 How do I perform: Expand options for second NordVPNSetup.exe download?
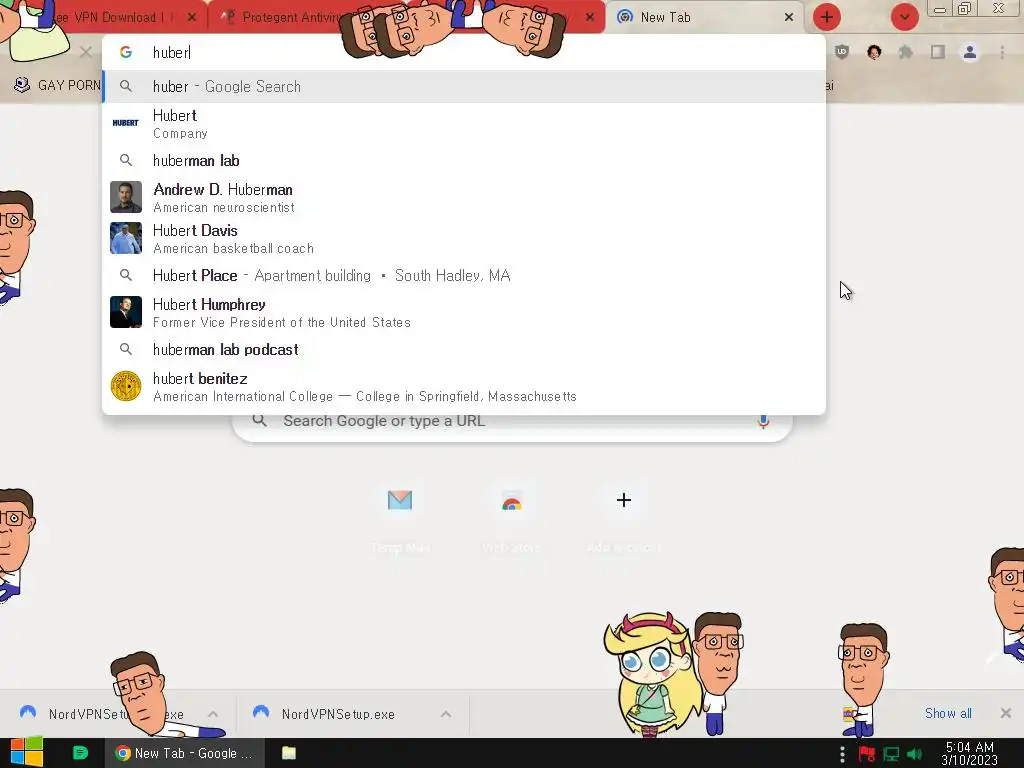[x=445, y=714]
